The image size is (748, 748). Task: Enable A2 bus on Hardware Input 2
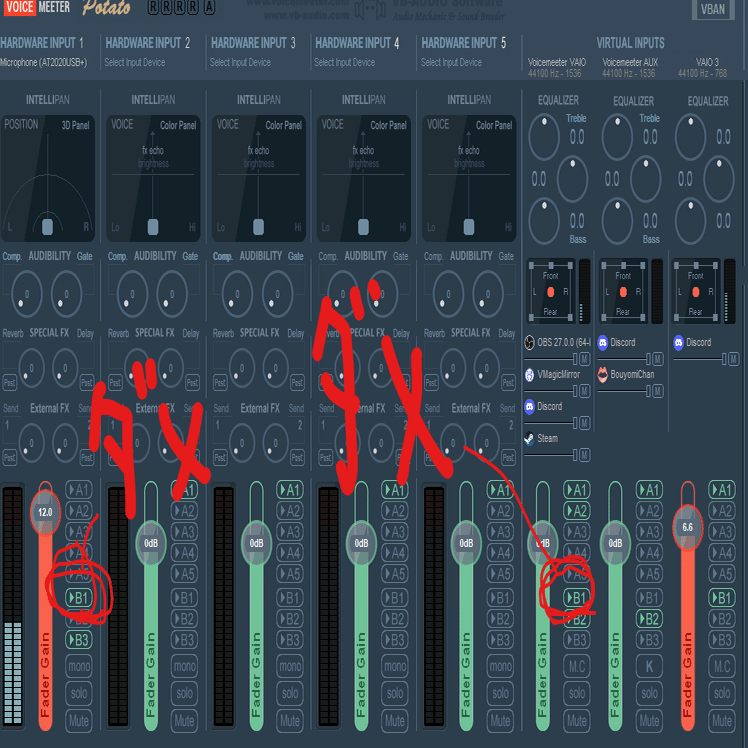pos(184,511)
